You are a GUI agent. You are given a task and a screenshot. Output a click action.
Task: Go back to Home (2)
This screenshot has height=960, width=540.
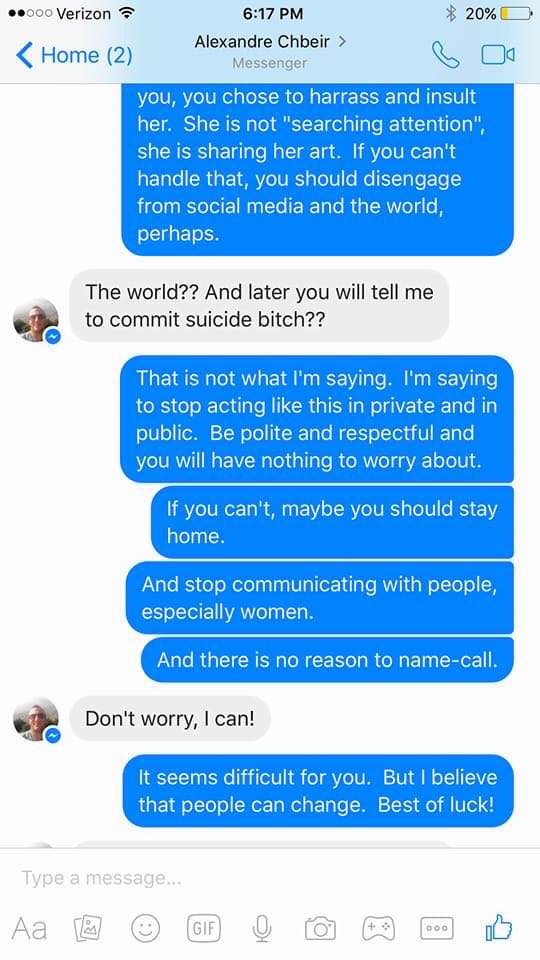point(74,55)
